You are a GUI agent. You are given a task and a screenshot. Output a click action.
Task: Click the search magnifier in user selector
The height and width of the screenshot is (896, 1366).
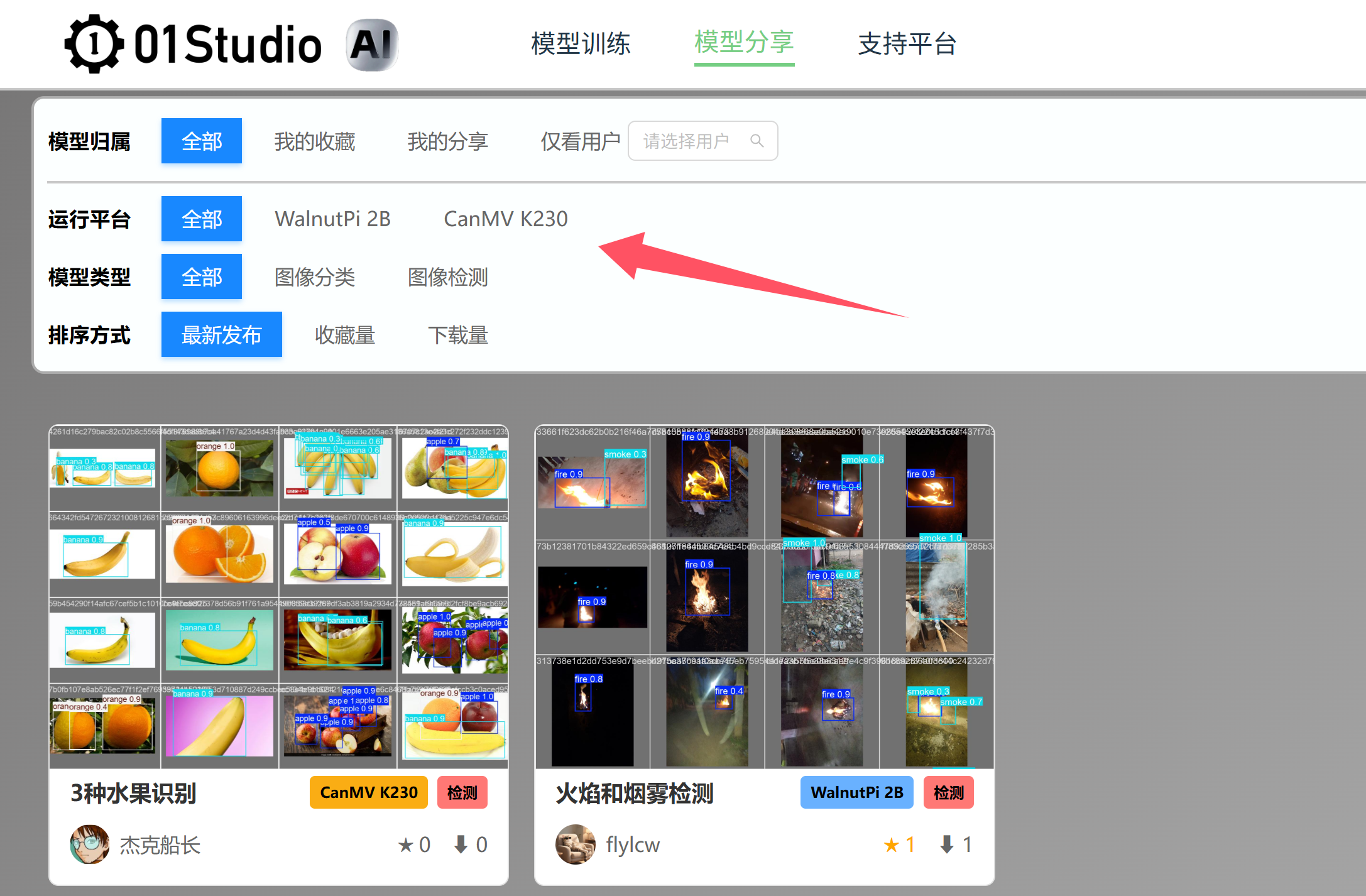[x=757, y=141]
